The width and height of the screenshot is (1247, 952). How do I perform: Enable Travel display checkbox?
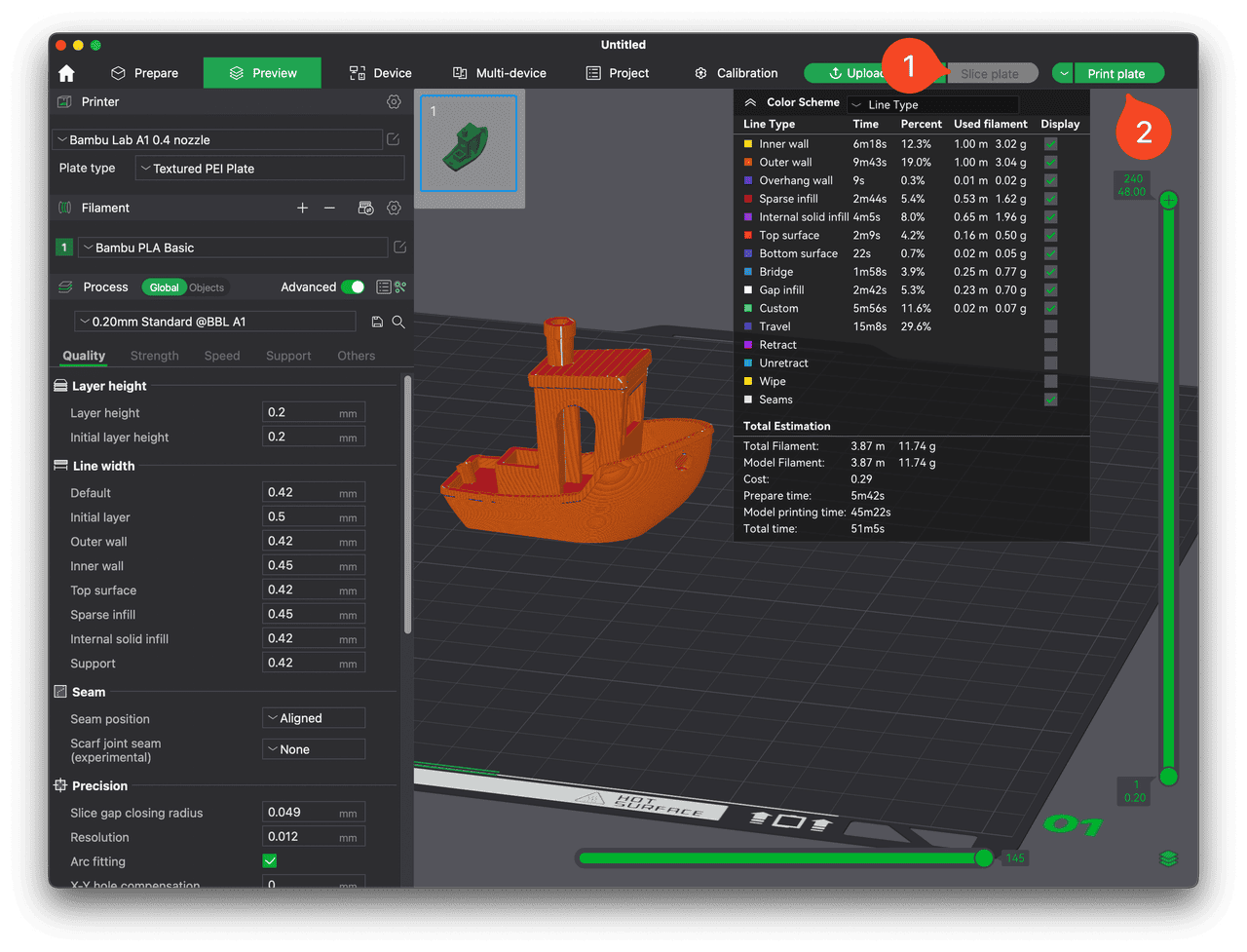pyautogui.click(x=1051, y=326)
